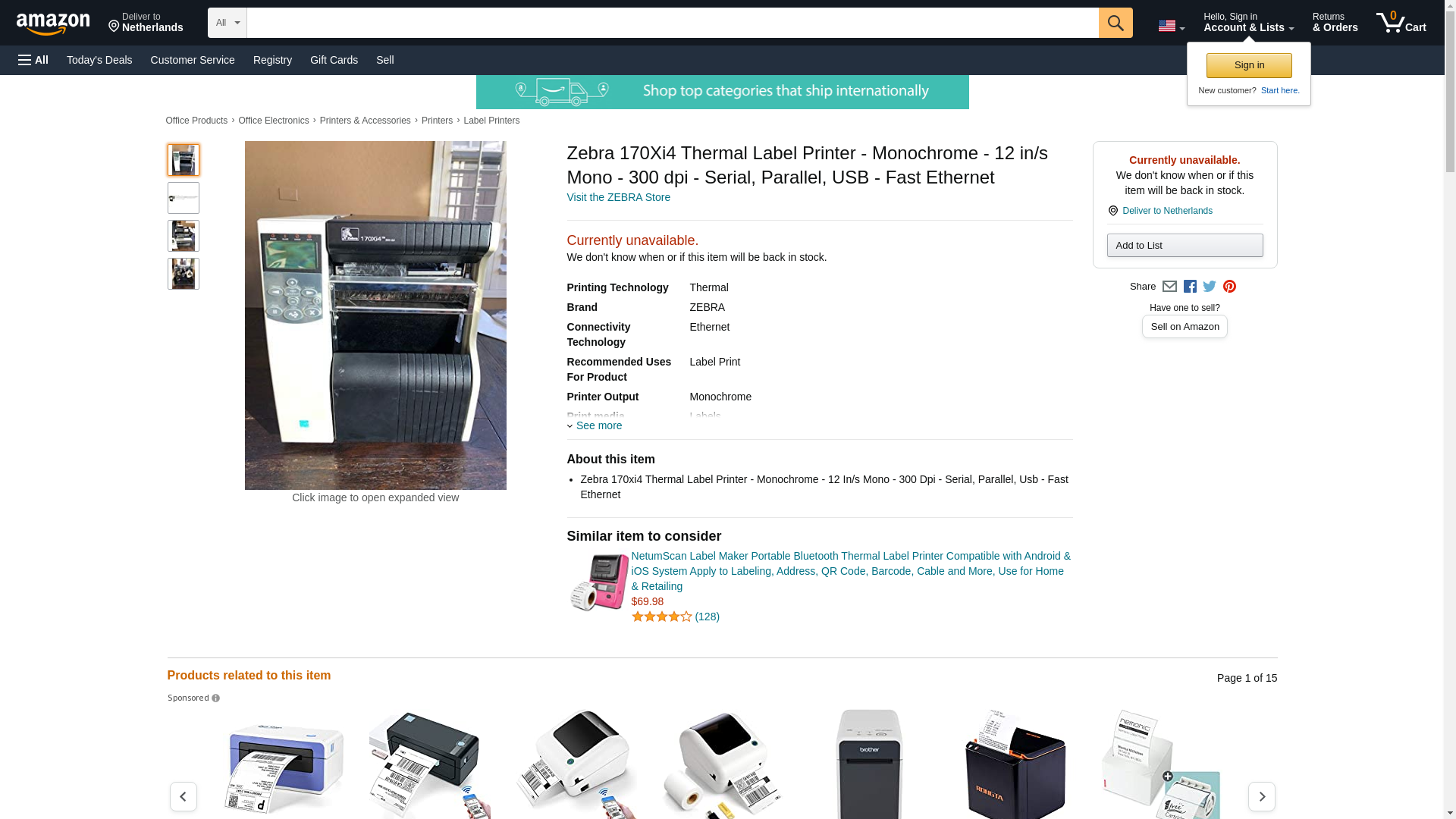Share the product via email icon
1456x819 pixels.
pos(1169,287)
